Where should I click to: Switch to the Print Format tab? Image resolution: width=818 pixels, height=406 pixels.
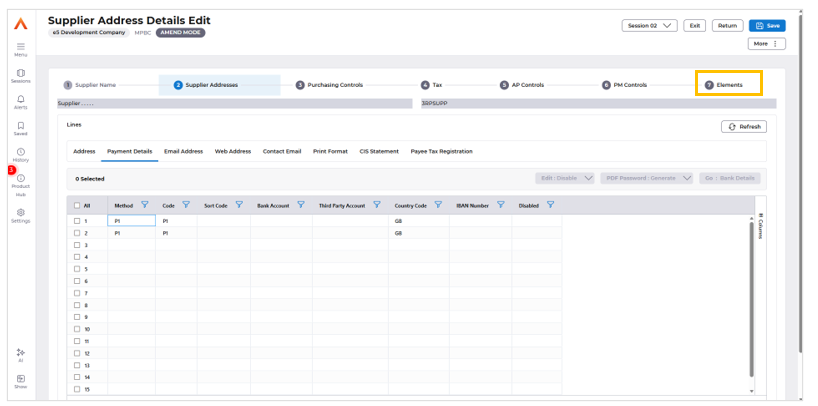[330, 151]
